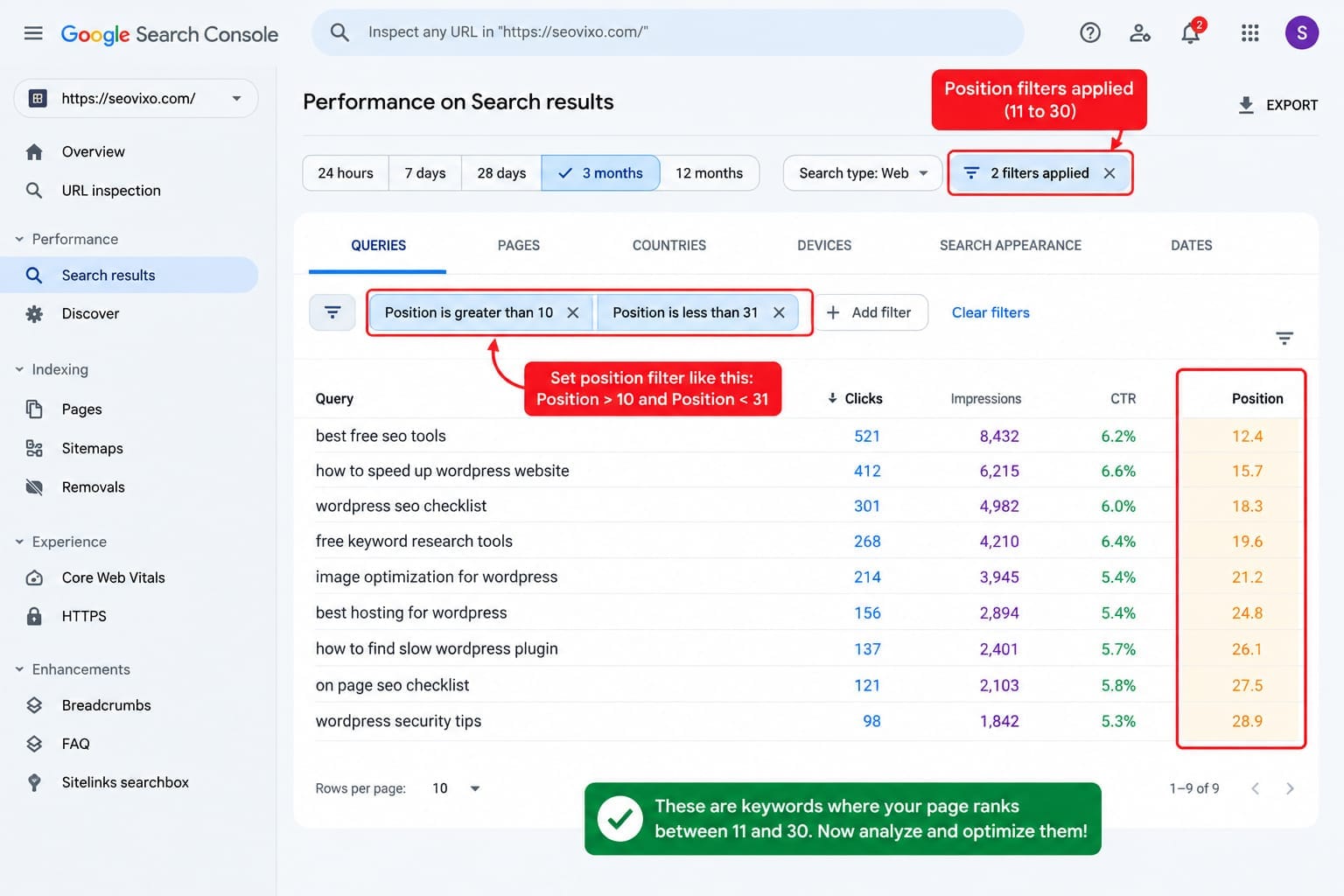Click the FAQ layers icon

click(34, 744)
